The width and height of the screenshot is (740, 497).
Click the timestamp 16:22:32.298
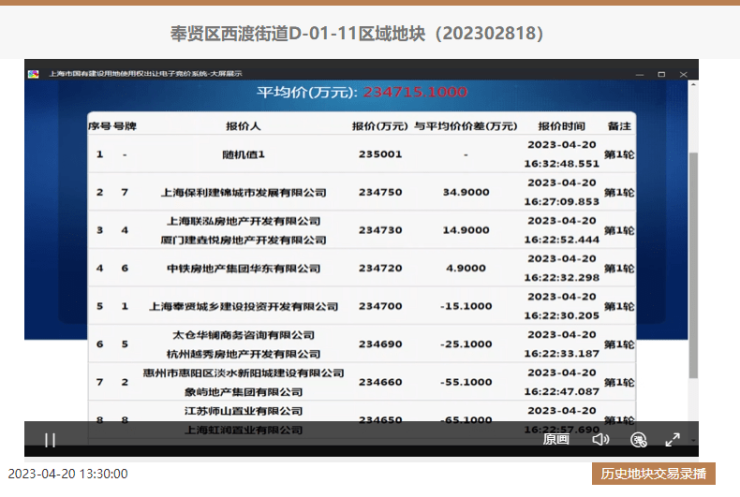(x=562, y=278)
